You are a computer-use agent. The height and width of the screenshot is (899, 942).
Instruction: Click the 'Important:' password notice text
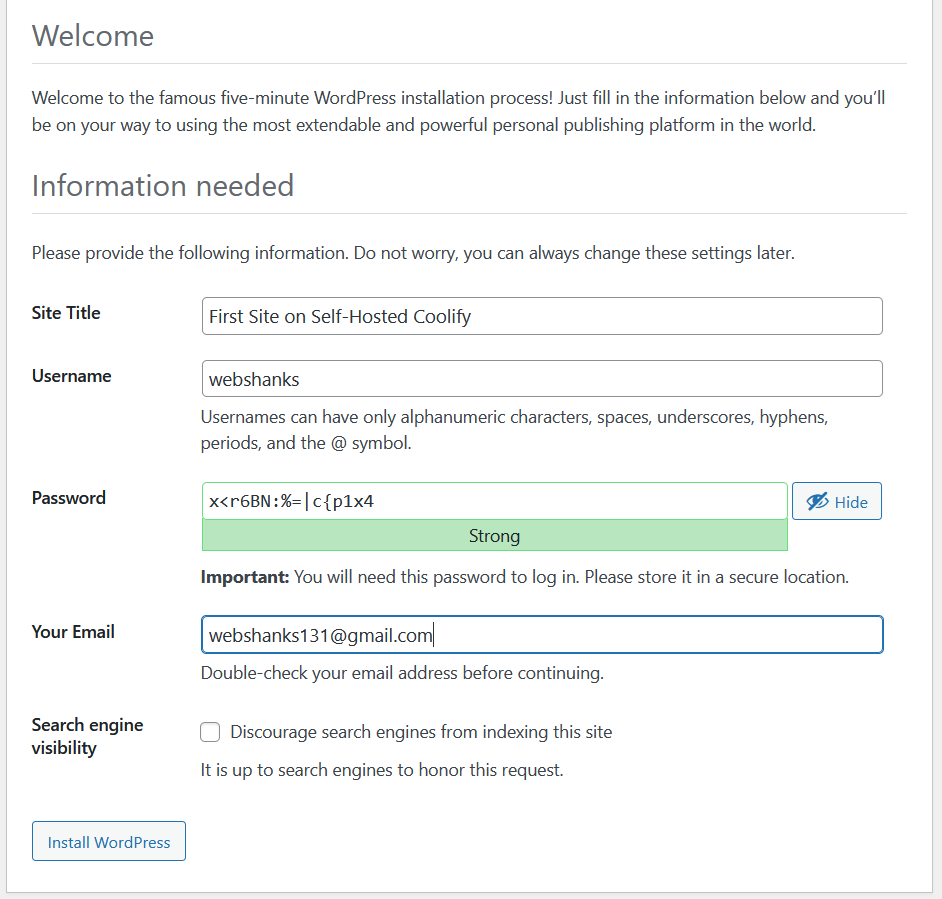[524, 577]
